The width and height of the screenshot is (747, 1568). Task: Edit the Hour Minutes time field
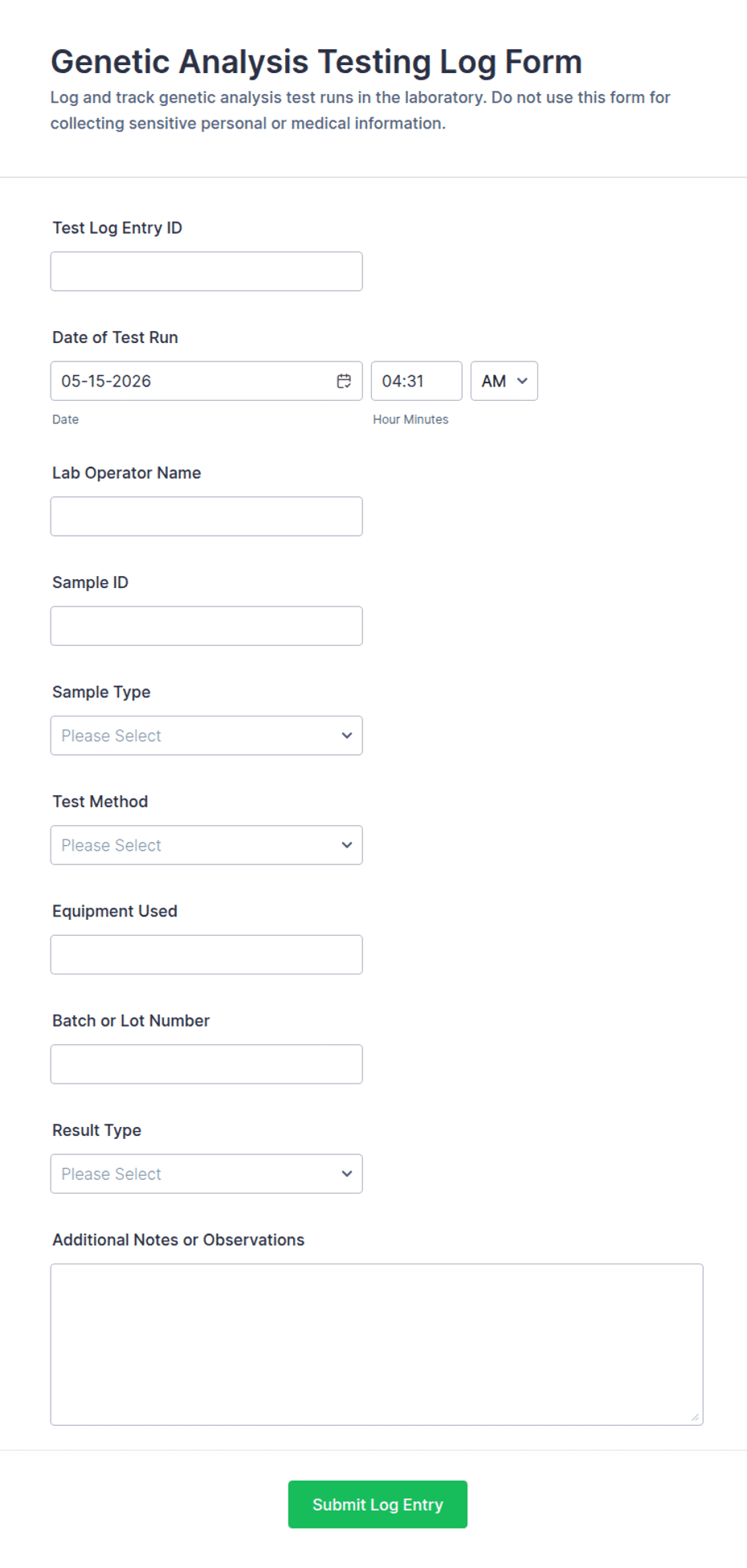coord(416,381)
